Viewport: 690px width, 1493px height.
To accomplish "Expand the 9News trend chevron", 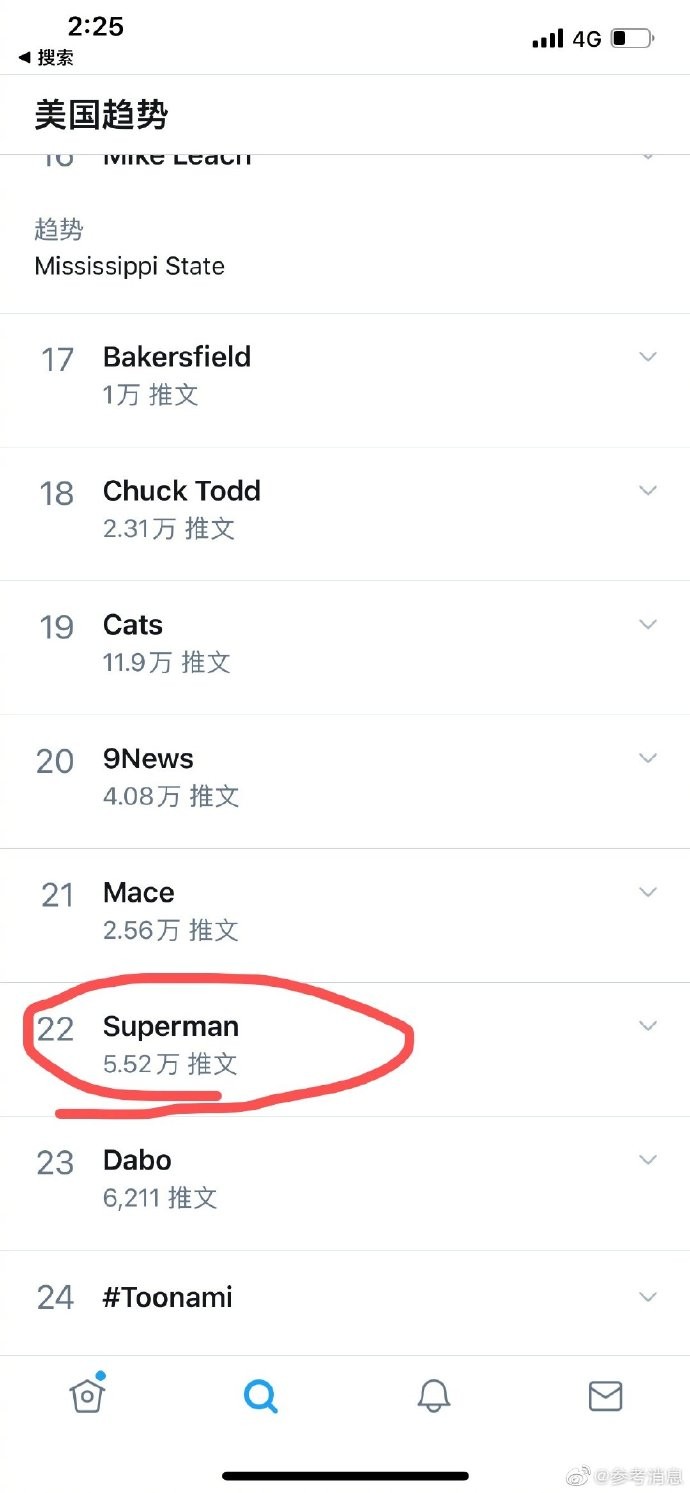I will [x=648, y=758].
